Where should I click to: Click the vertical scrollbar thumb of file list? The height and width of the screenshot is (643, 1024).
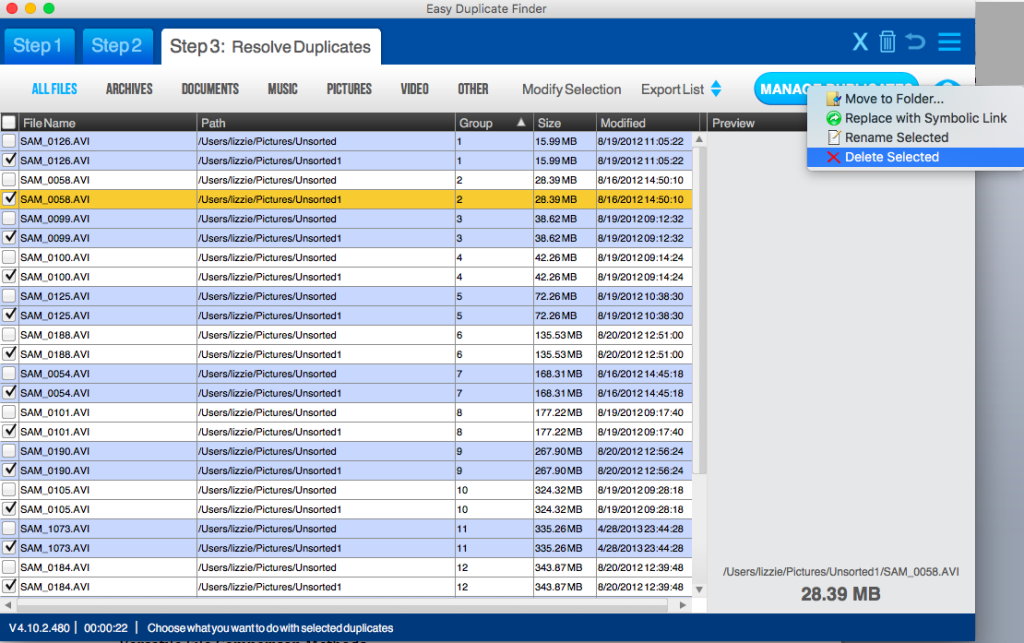(x=699, y=311)
